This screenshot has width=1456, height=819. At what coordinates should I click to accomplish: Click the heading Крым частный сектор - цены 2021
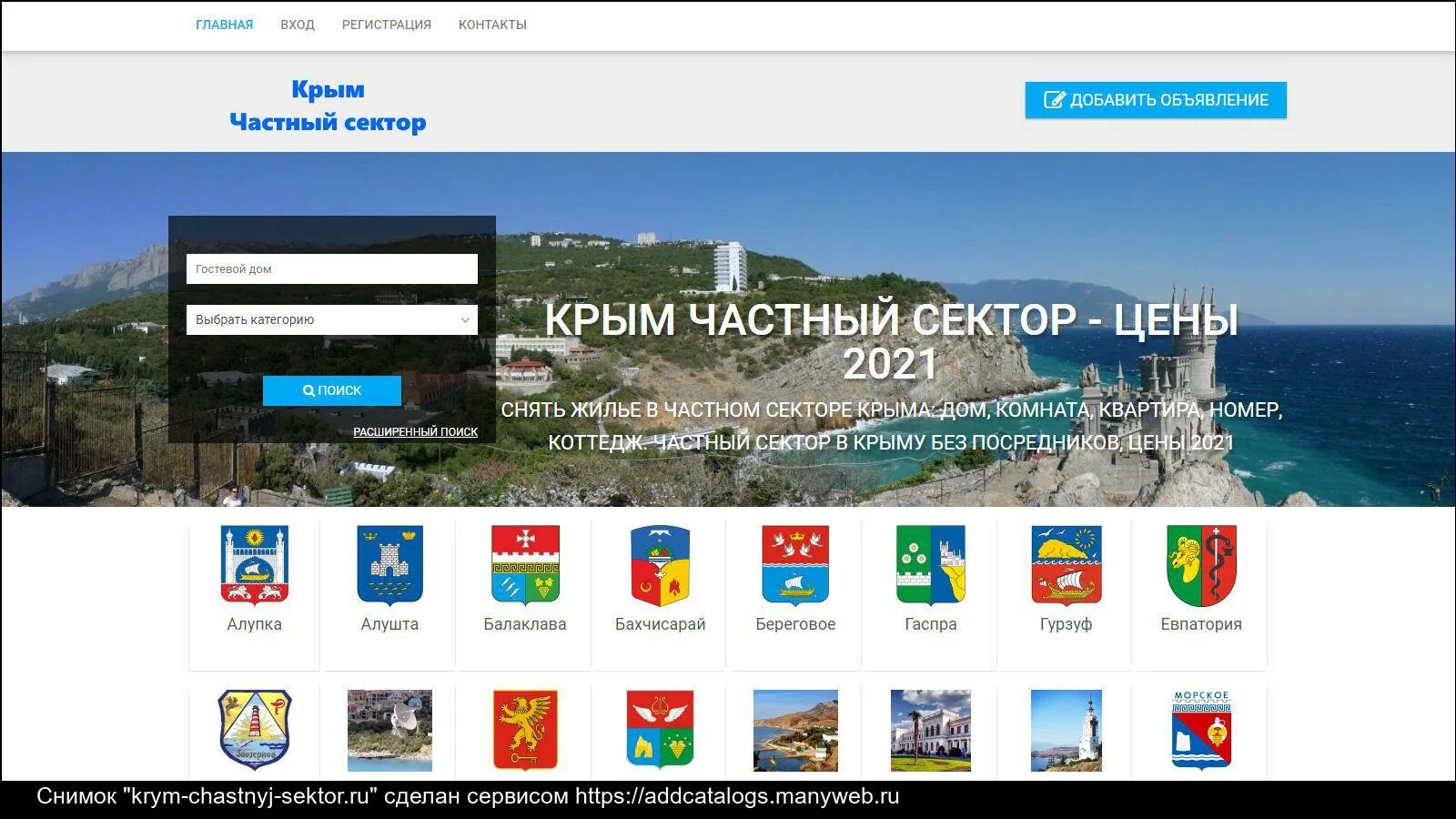tap(891, 342)
